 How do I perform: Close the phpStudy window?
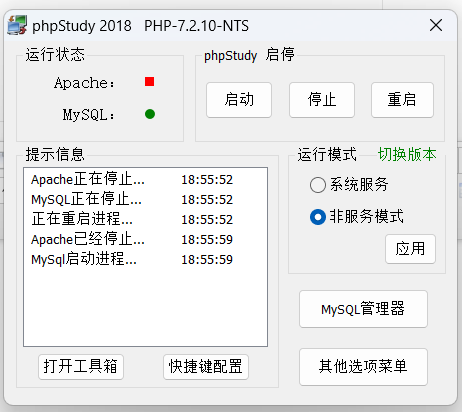(x=436, y=25)
